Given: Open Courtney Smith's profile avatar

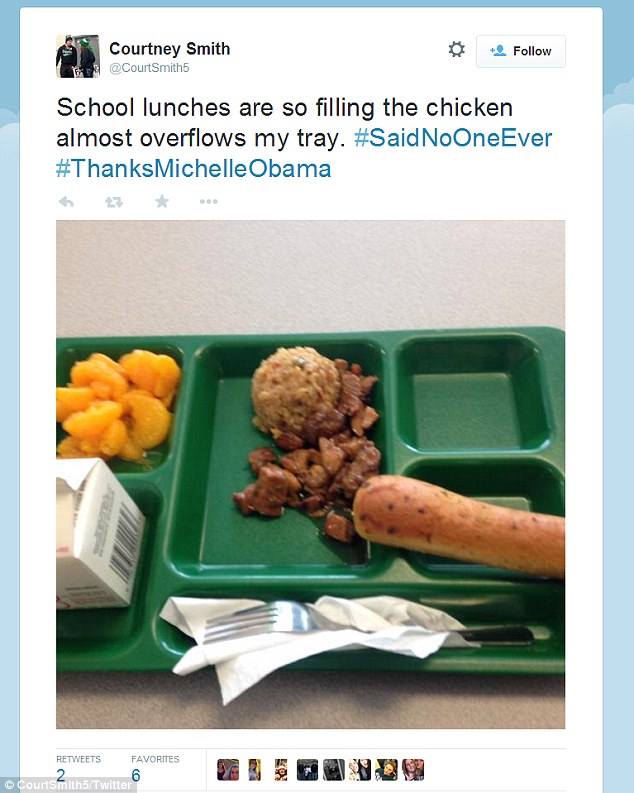Looking at the screenshot, I should pyautogui.click(x=78, y=56).
